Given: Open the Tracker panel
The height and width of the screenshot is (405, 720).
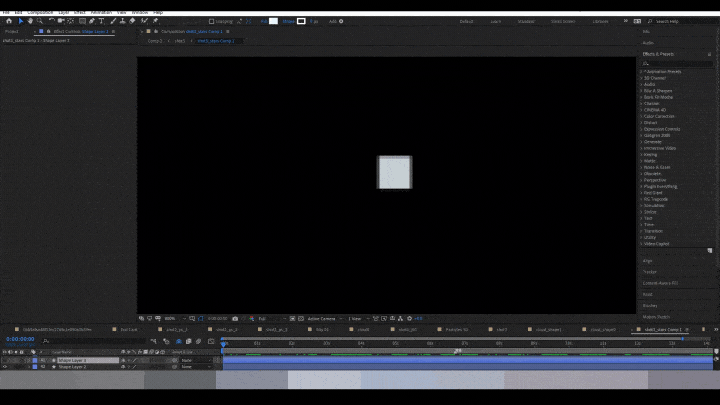Looking at the screenshot, I should [x=650, y=272].
